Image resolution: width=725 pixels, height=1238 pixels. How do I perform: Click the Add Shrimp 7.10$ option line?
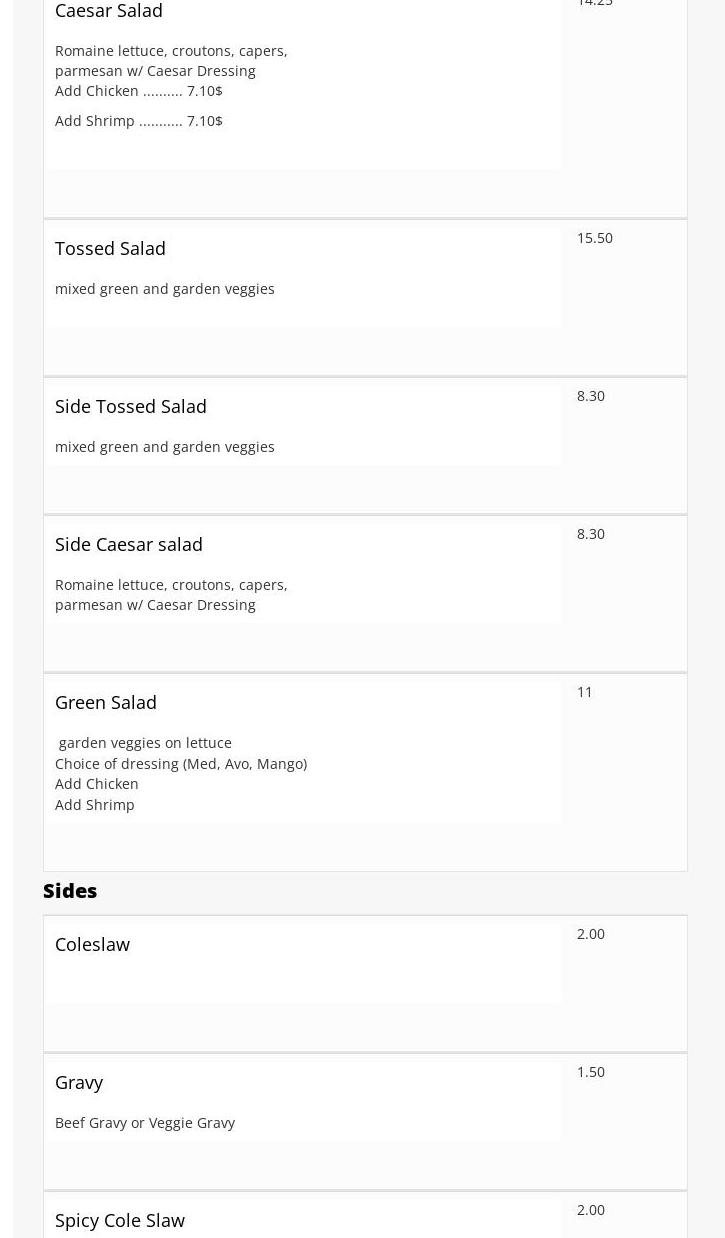coord(138,121)
